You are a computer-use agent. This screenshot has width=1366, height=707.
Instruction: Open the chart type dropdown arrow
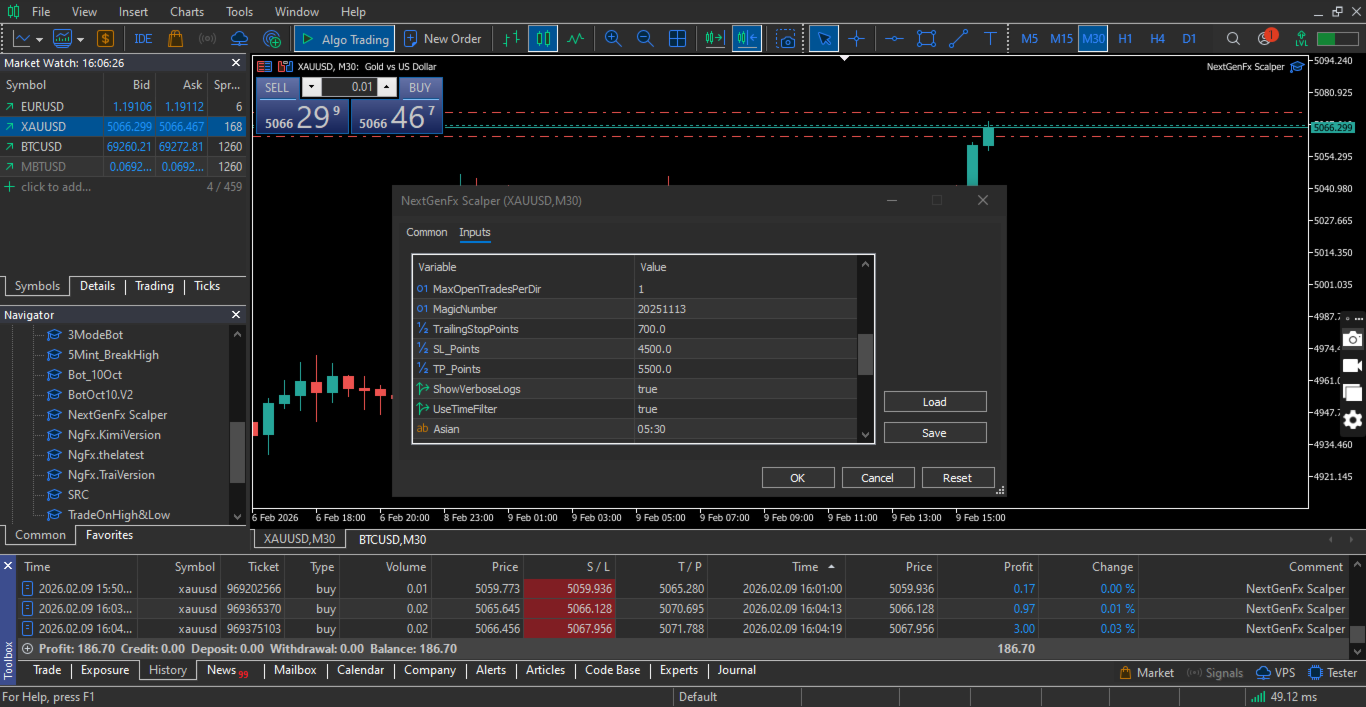39,40
